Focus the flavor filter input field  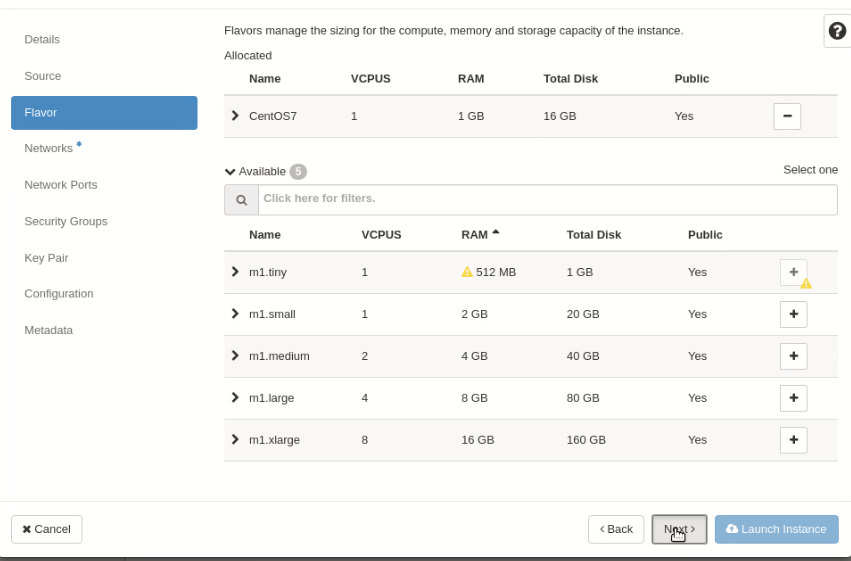(548, 200)
